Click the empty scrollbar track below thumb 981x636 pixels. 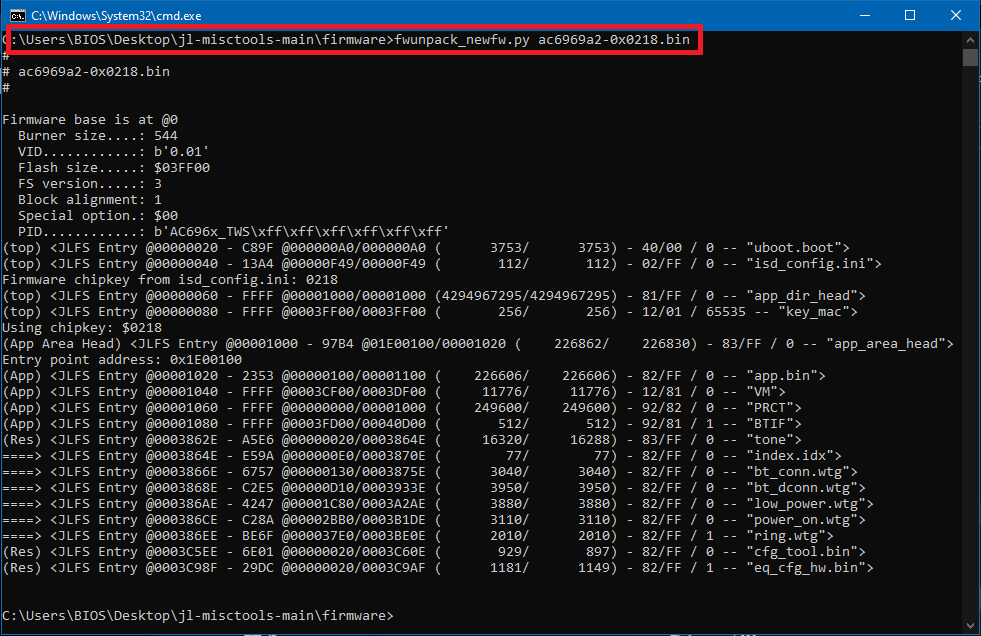[970, 350]
